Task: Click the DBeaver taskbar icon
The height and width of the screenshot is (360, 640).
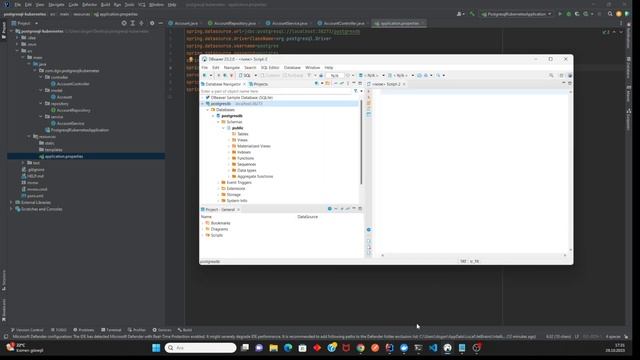Action: (x=447, y=348)
